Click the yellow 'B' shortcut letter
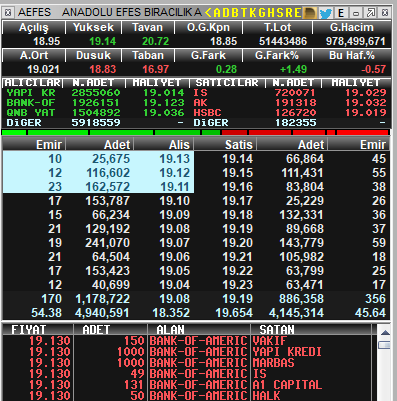 pos(235,13)
